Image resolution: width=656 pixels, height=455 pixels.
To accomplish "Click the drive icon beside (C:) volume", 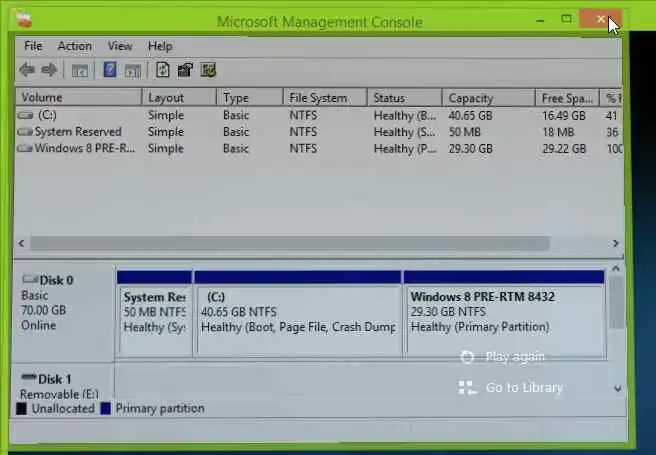I will click(25, 115).
